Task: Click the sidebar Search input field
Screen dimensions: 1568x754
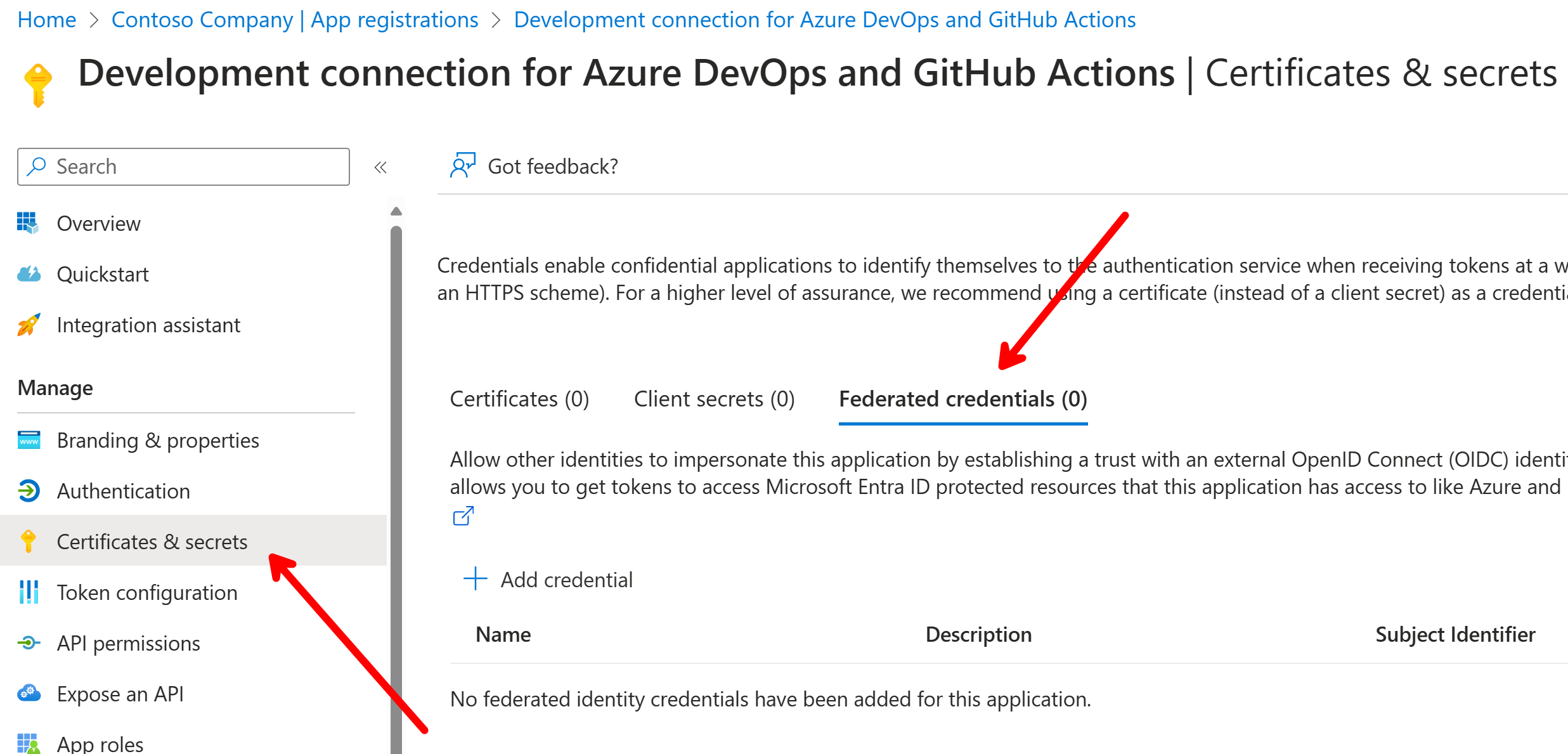Action: click(x=184, y=167)
